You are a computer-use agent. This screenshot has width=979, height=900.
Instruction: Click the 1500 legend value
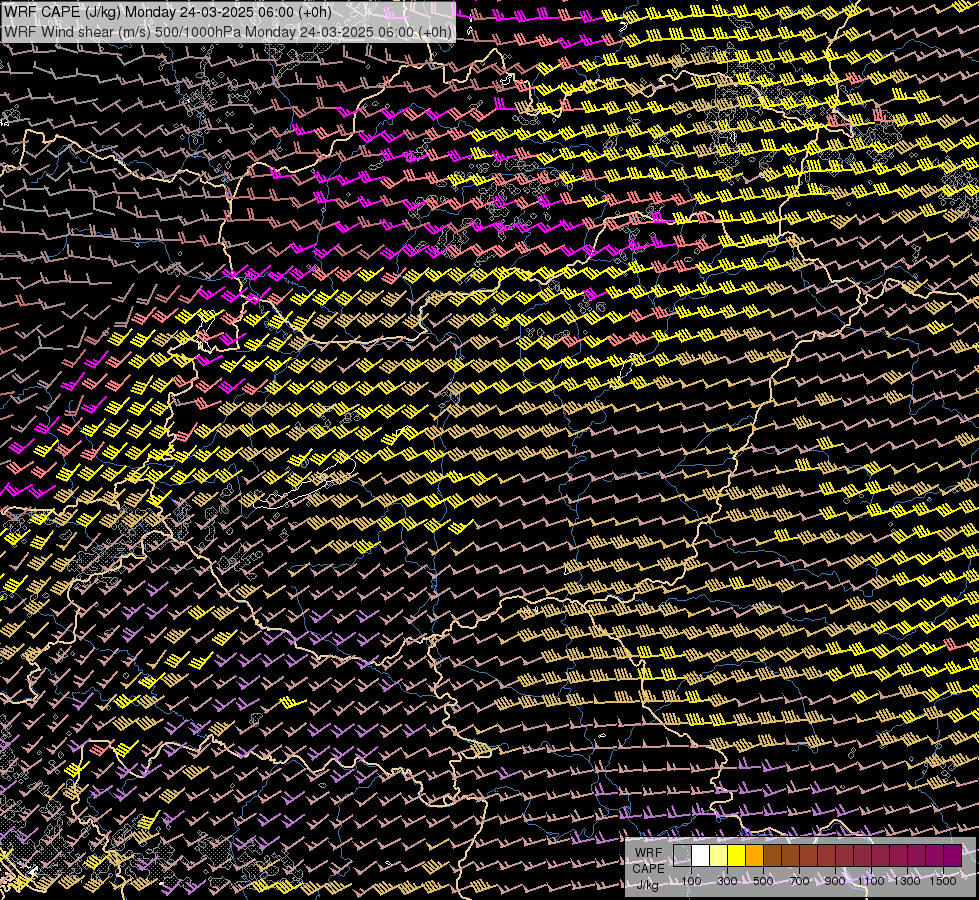tap(943, 881)
